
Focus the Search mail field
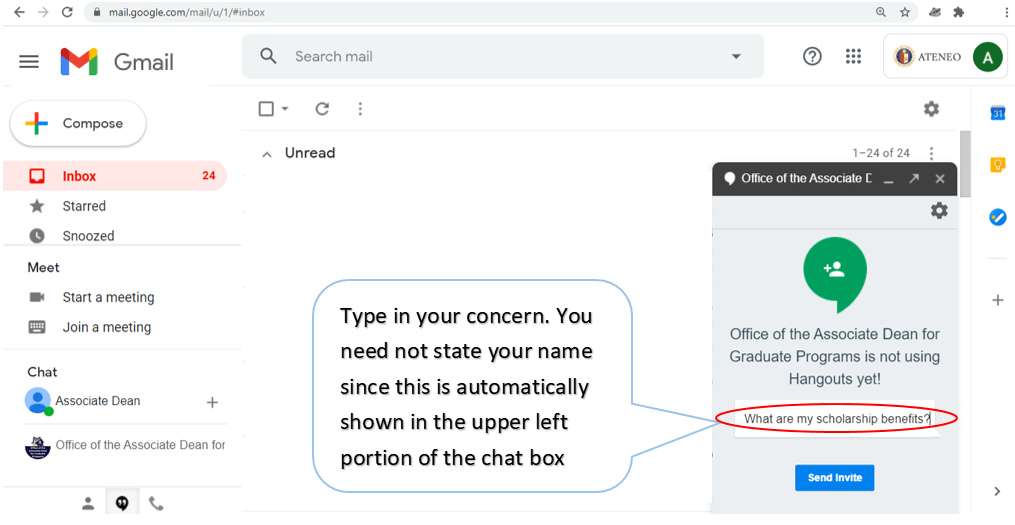pos(502,56)
